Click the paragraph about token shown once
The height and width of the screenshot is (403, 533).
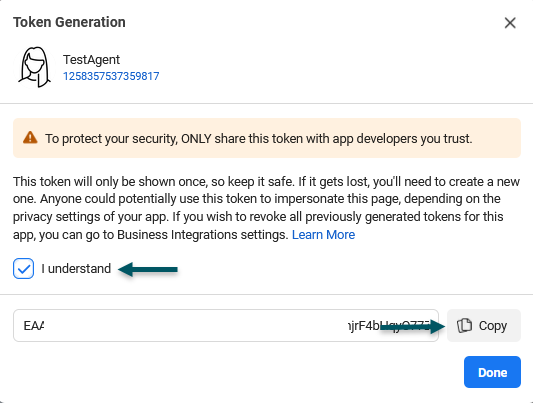click(x=266, y=208)
